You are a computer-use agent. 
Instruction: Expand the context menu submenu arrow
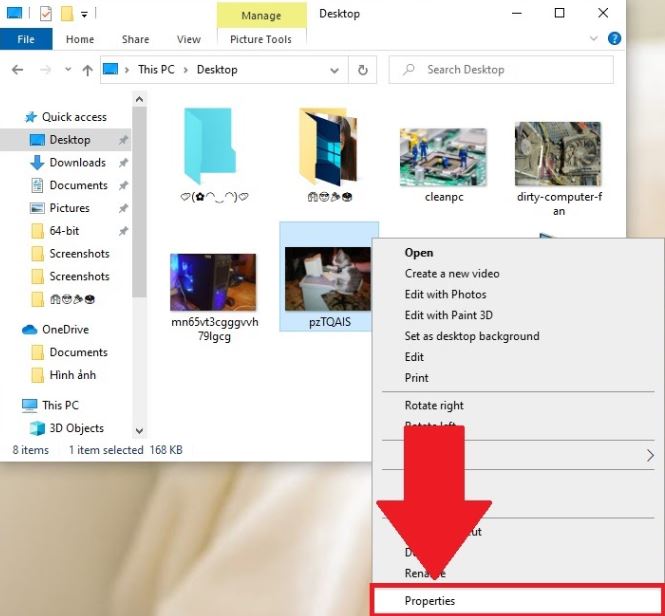(x=650, y=456)
